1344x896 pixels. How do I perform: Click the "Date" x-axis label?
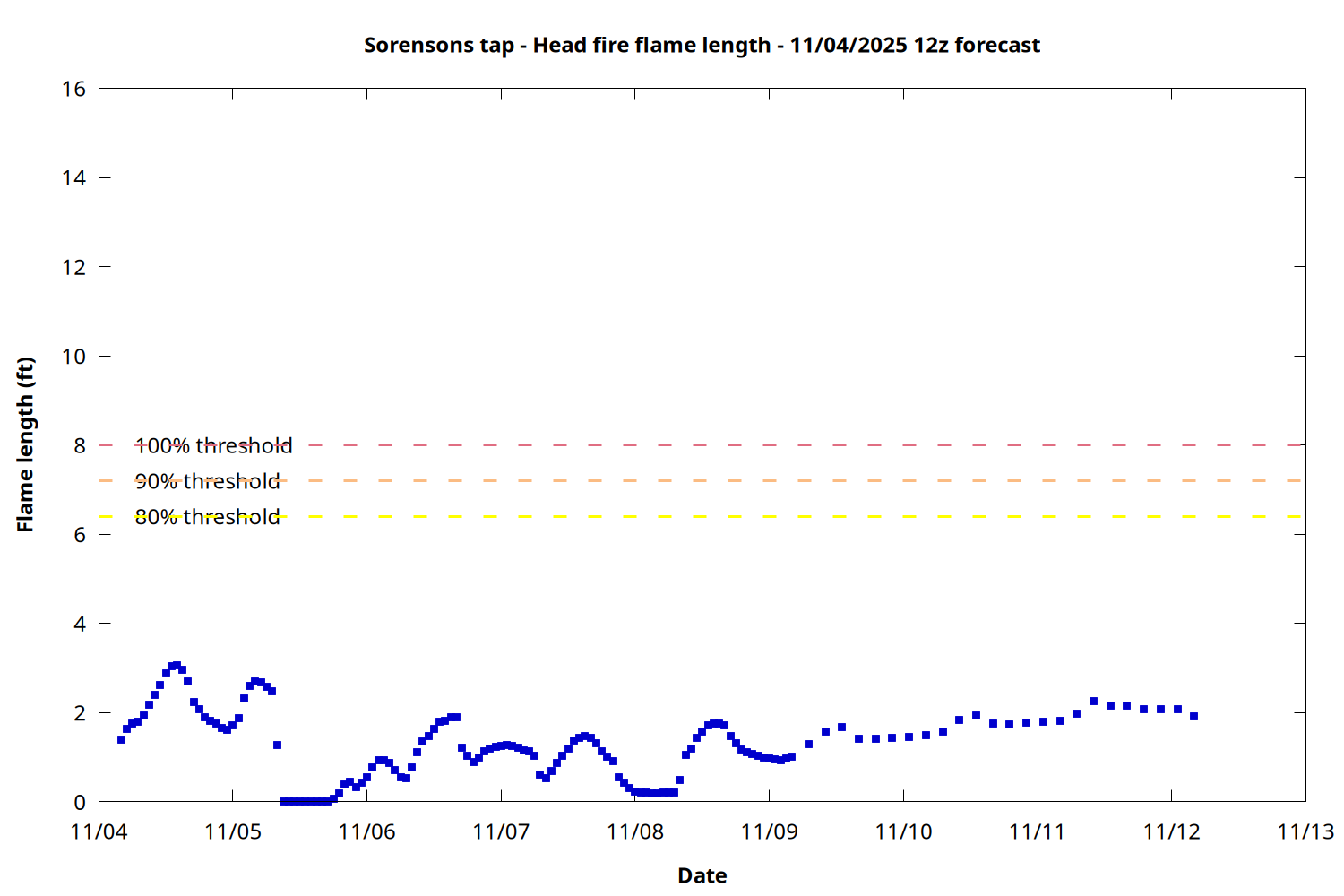point(702,875)
